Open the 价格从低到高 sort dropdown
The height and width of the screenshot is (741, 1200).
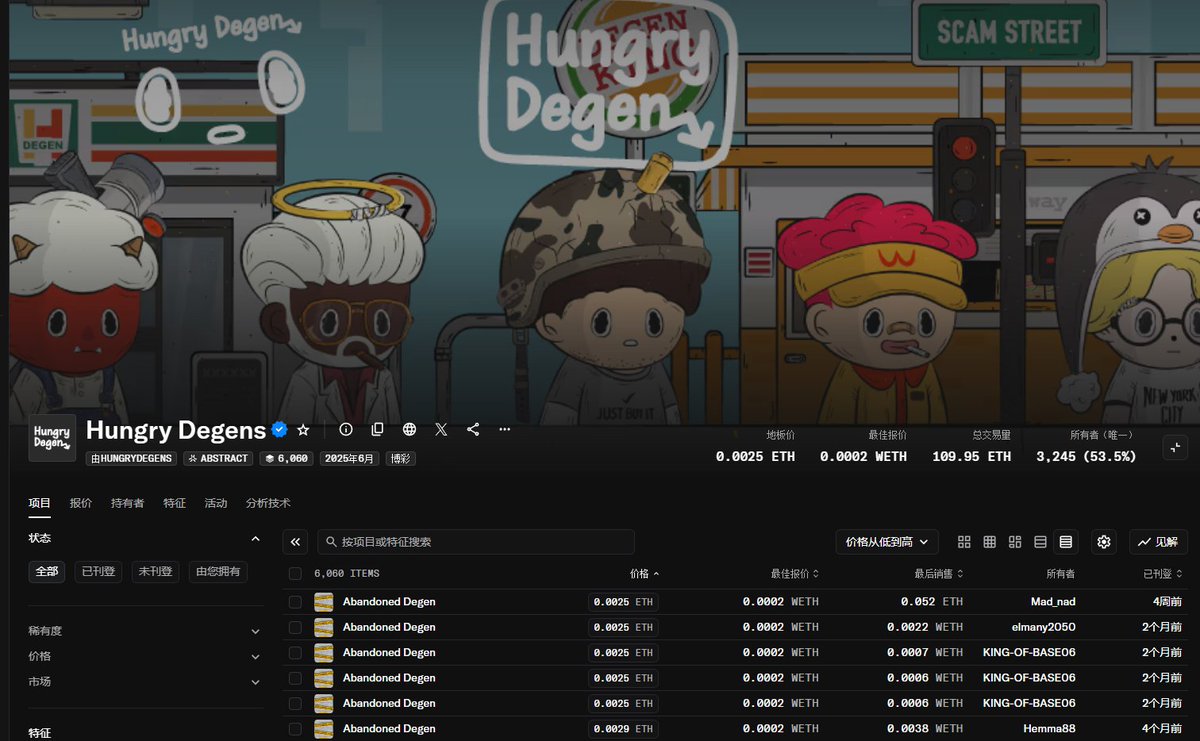click(887, 542)
